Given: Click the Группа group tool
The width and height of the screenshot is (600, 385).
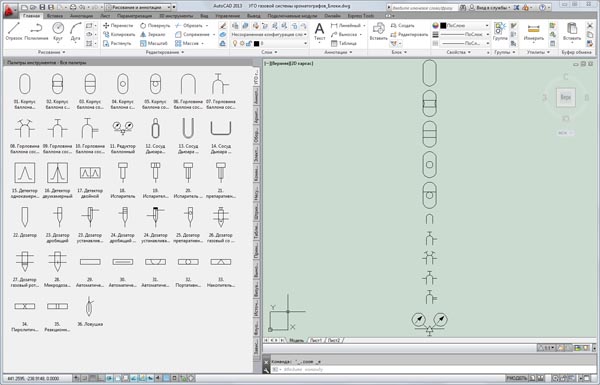Looking at the screenshot, I should pos(500,31).
